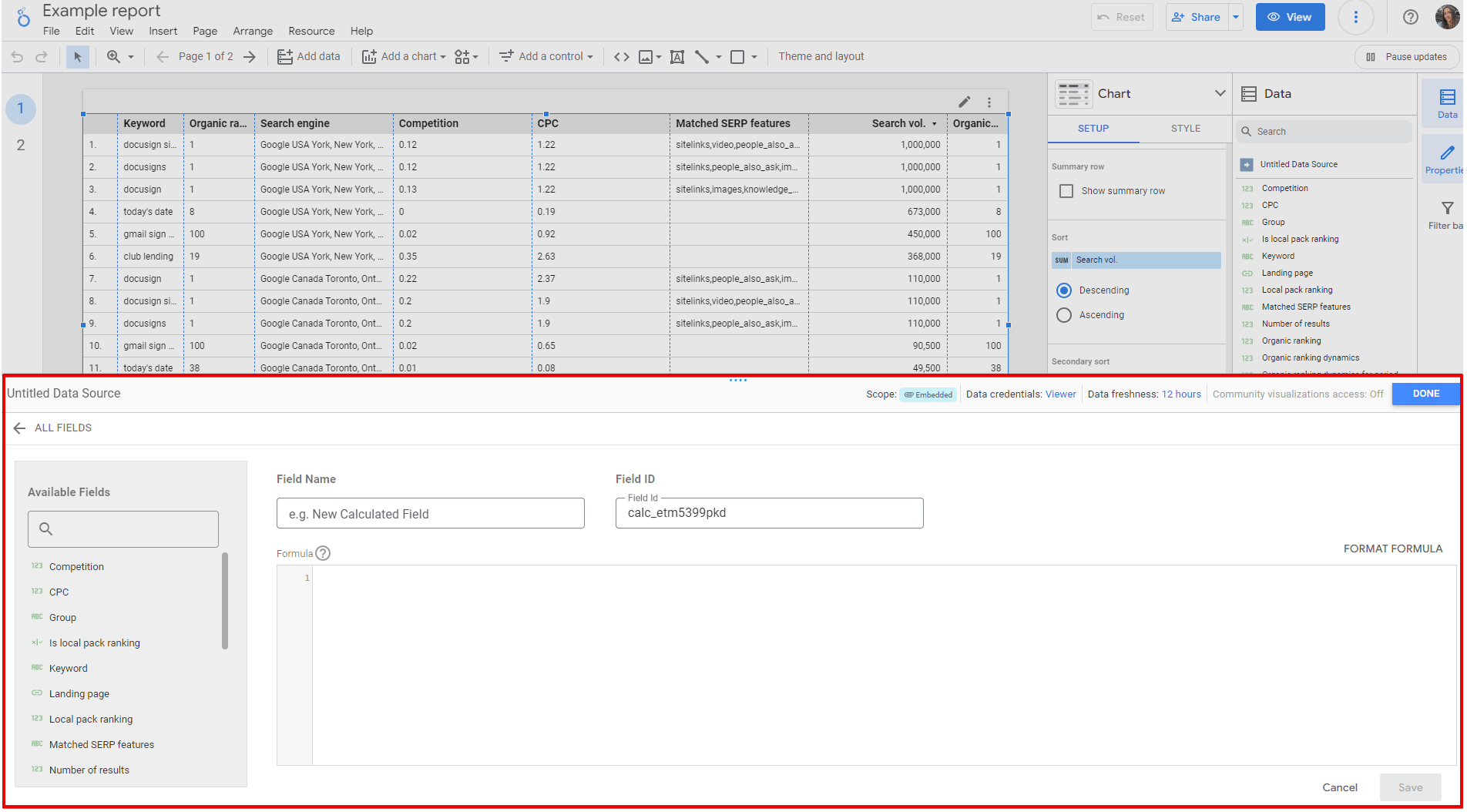Switch to the SETUP tab
The image size is (1467, 812).
[x=1093, y=129]
